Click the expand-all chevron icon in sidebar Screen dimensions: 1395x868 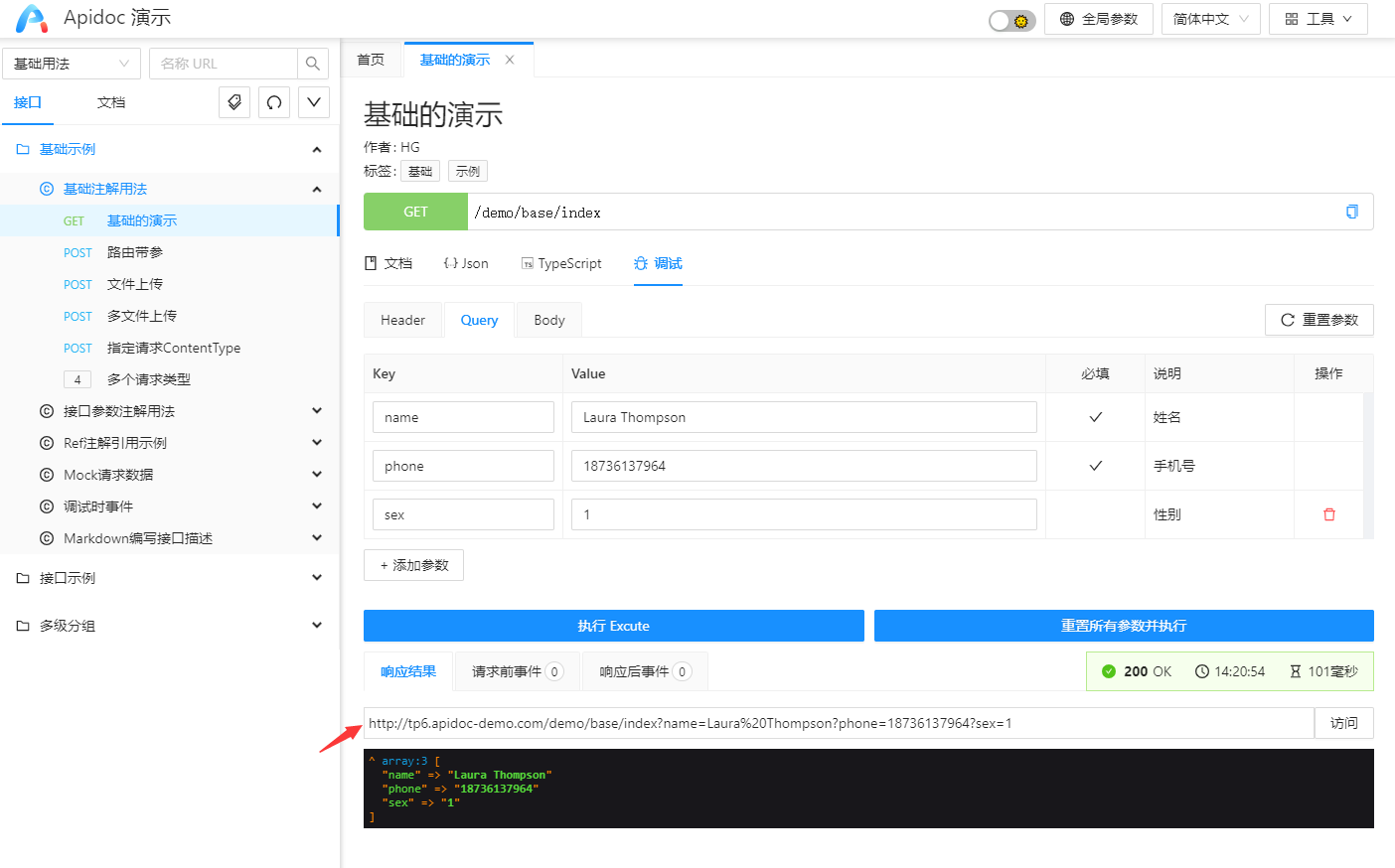[314, 102]
